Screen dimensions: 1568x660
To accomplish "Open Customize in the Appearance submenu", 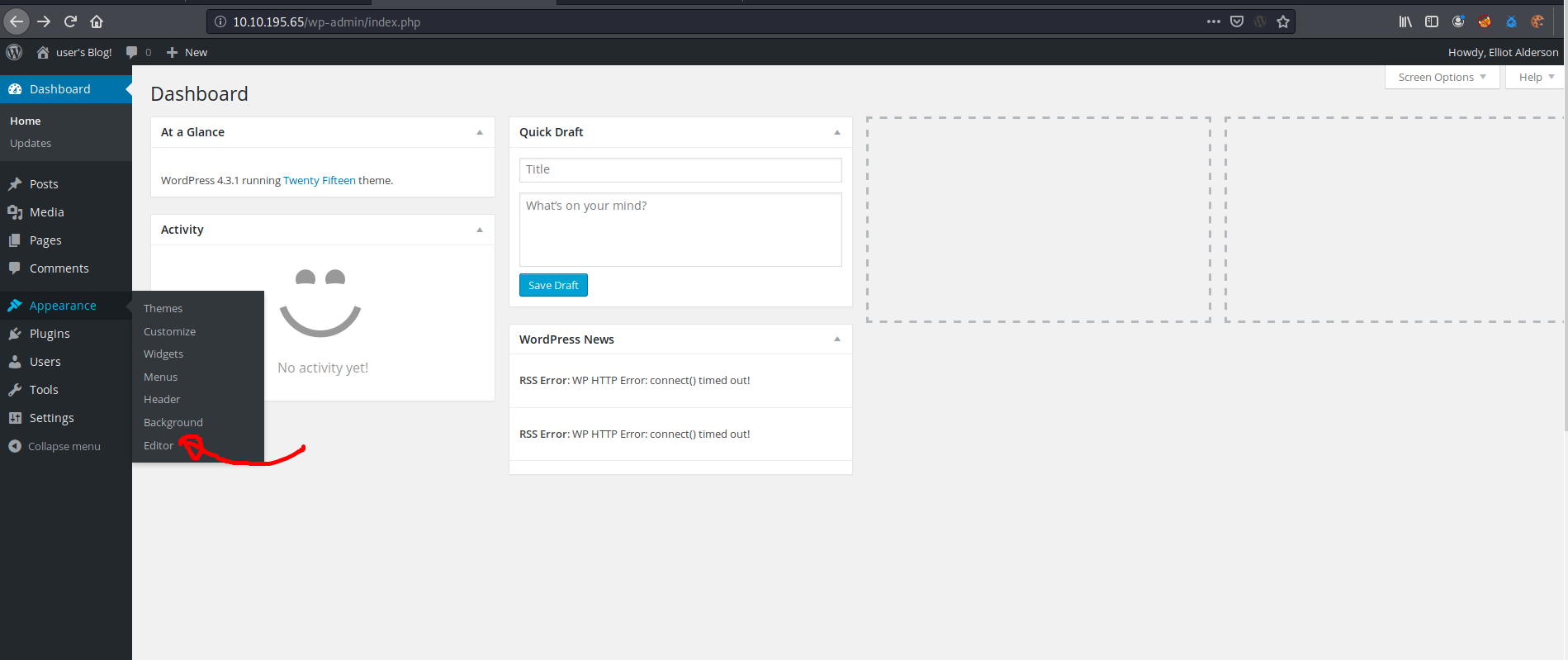I will (x=170, y=331).
